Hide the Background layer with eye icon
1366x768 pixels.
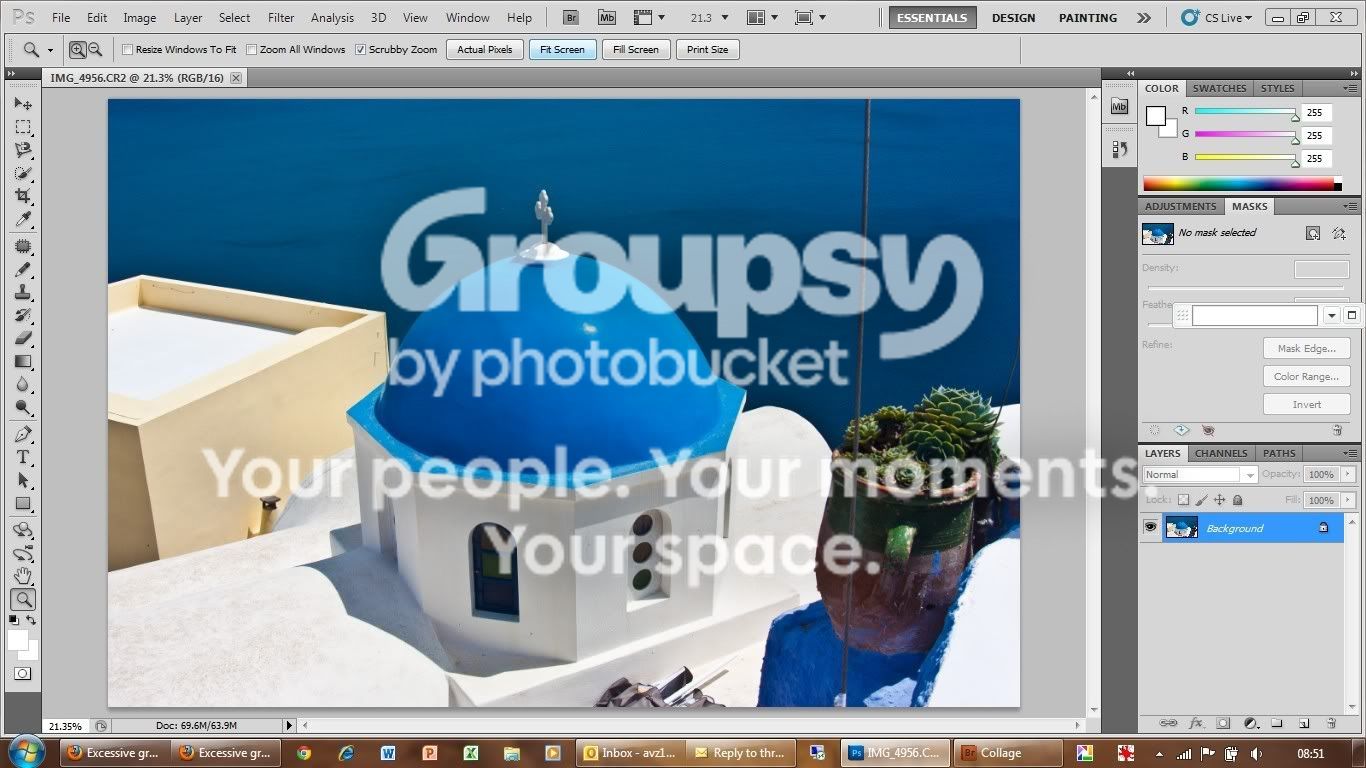[x=1150, y=527]
